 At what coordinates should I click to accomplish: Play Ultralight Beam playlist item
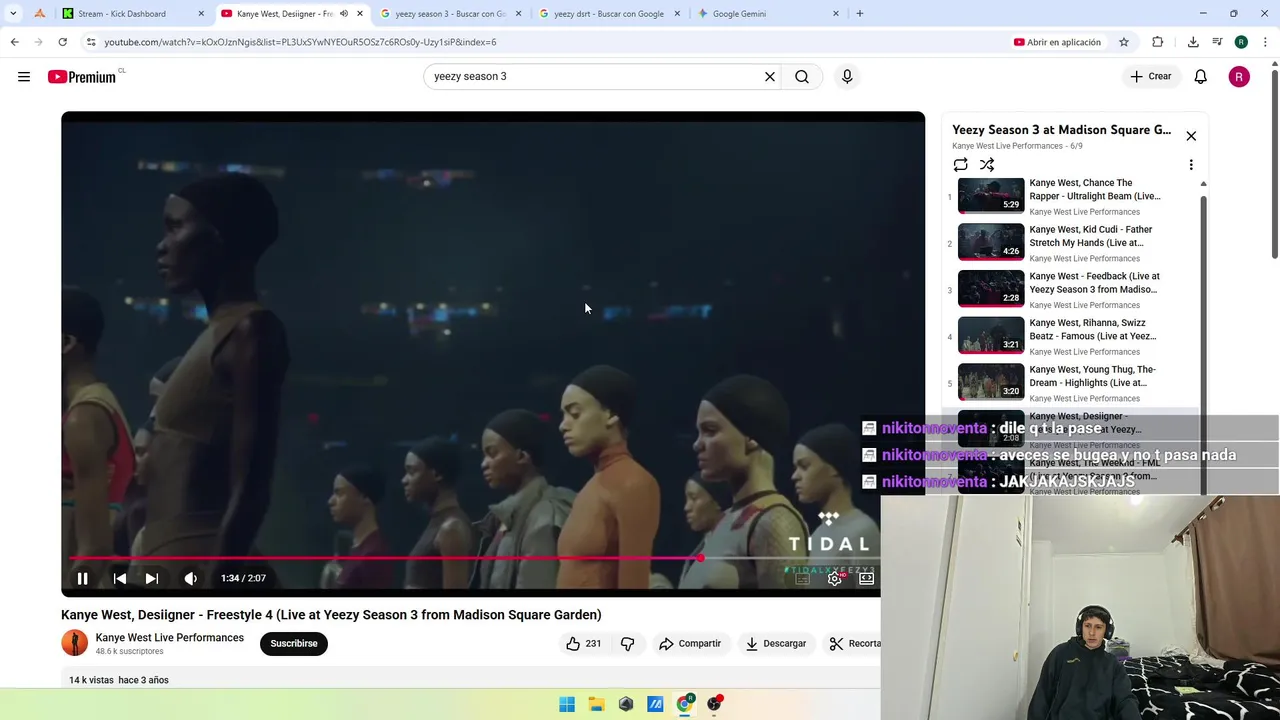pyautogui.click(x=1072, y=197)
